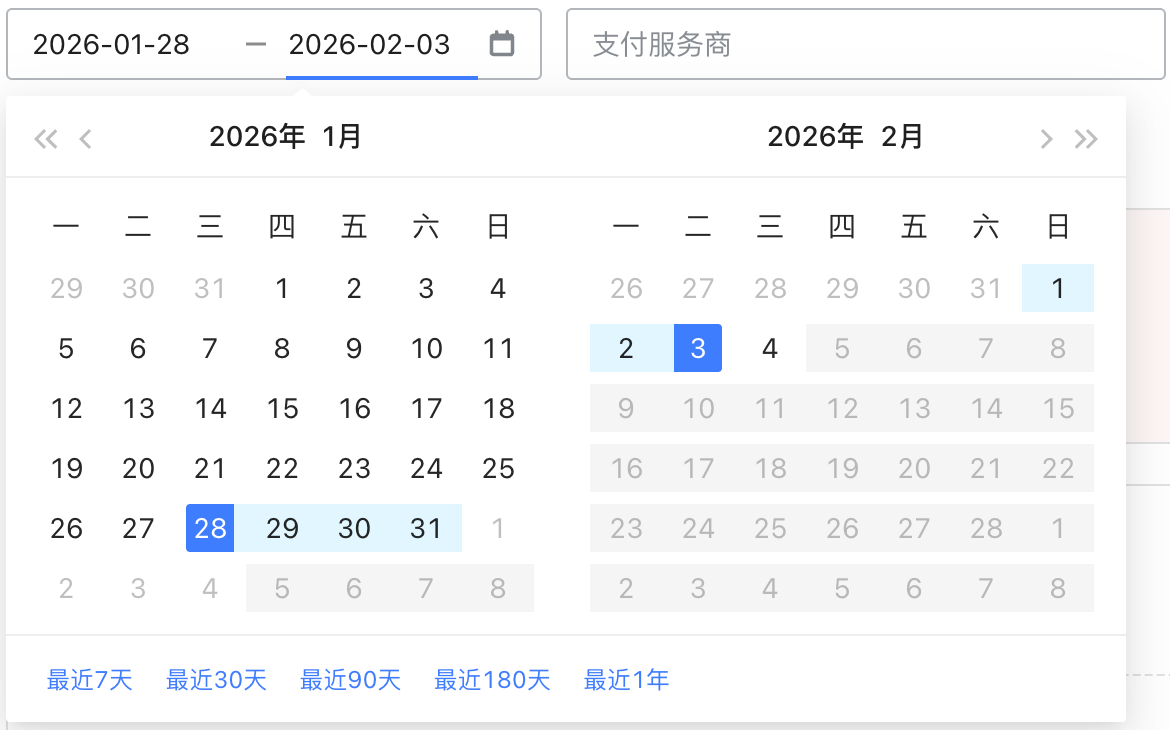The height and width of the screenshot is (730, 1170).
Task: Select February 4 in the right calendar
Action: click(x=770, y=348)
